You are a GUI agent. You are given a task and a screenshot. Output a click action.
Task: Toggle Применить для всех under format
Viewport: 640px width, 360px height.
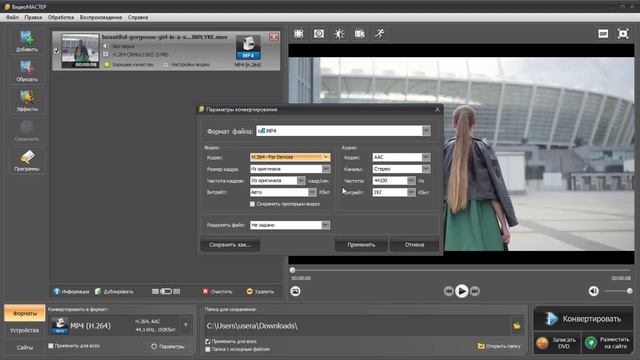click(51, 346)
